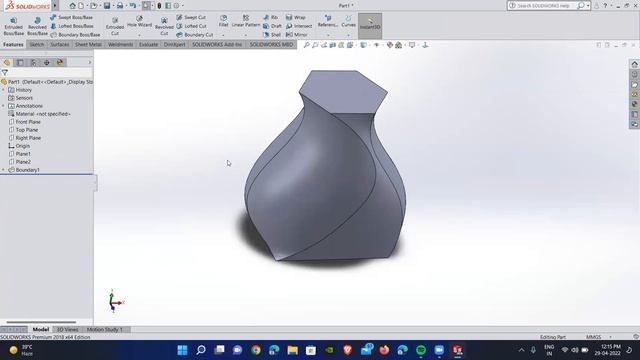Open the Curves tools
Viewport: 640px width, 360px height.
point(348,22)
